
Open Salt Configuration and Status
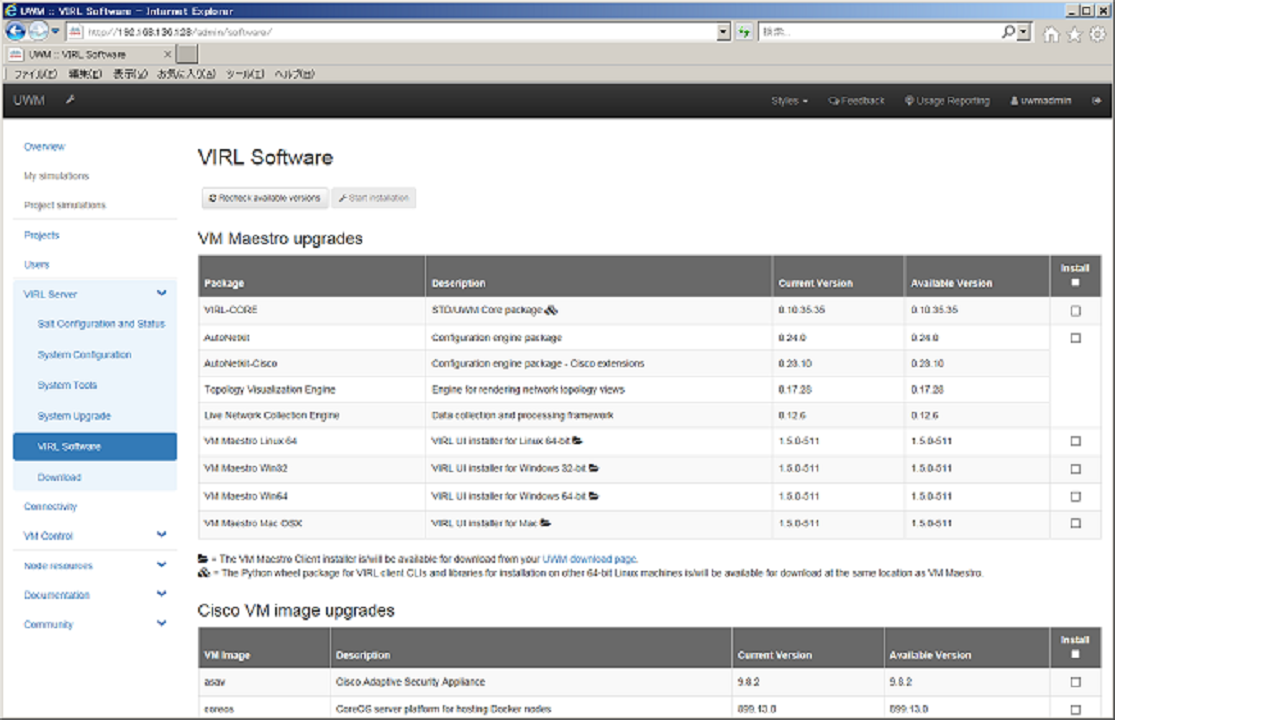click(101, 324)
